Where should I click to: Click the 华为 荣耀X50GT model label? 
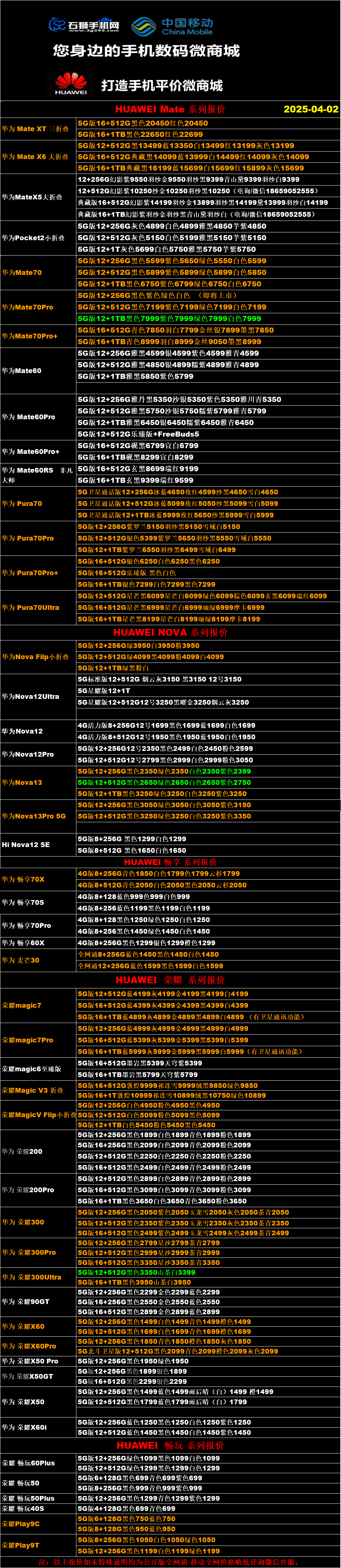[x=27, y=1376]
